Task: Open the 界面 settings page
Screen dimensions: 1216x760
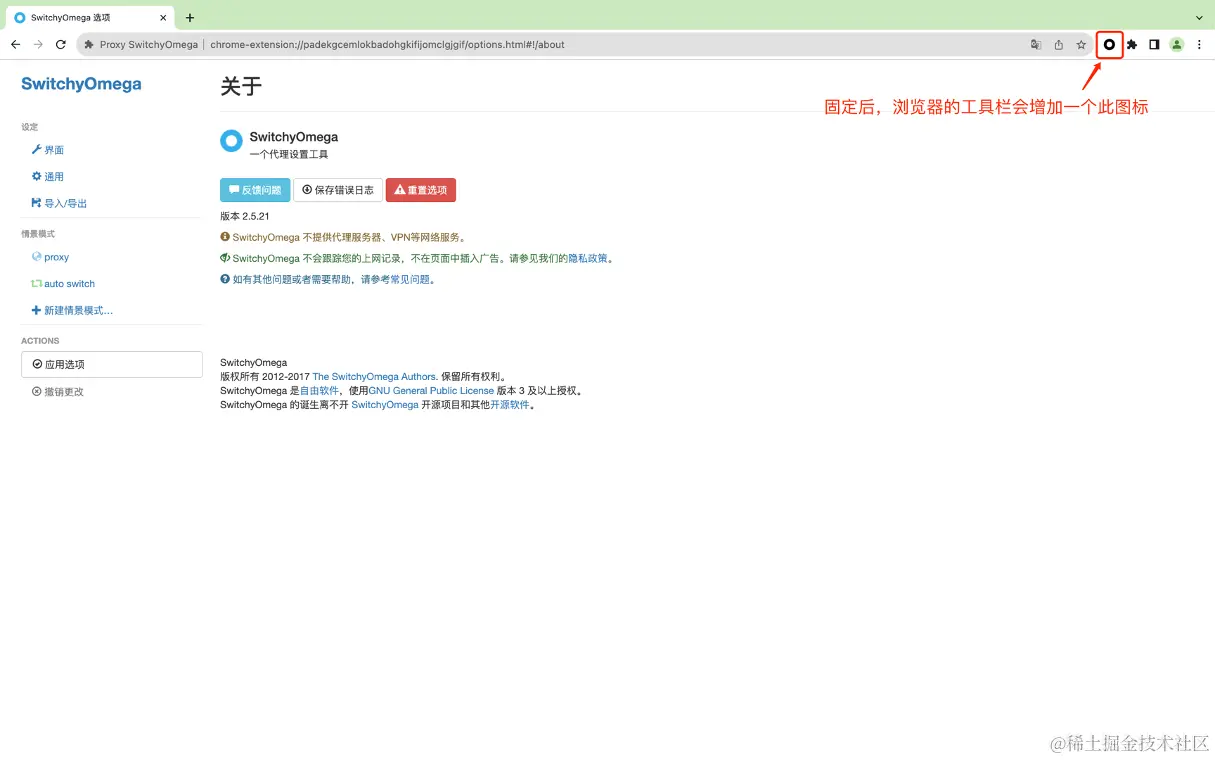Action: 48,150
